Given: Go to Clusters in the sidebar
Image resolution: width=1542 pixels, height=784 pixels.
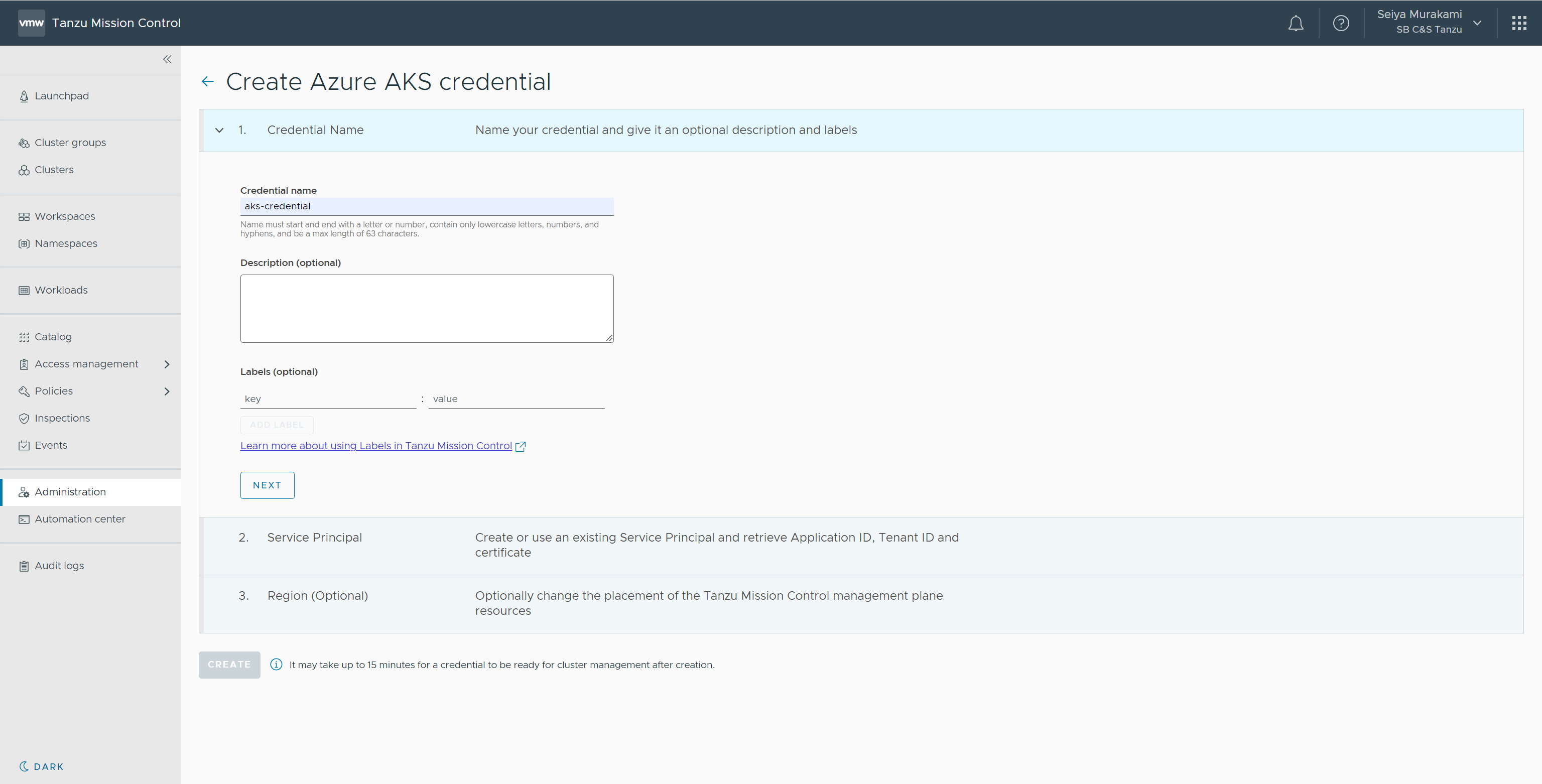Looking at the screenshot, I should (54, 170).
